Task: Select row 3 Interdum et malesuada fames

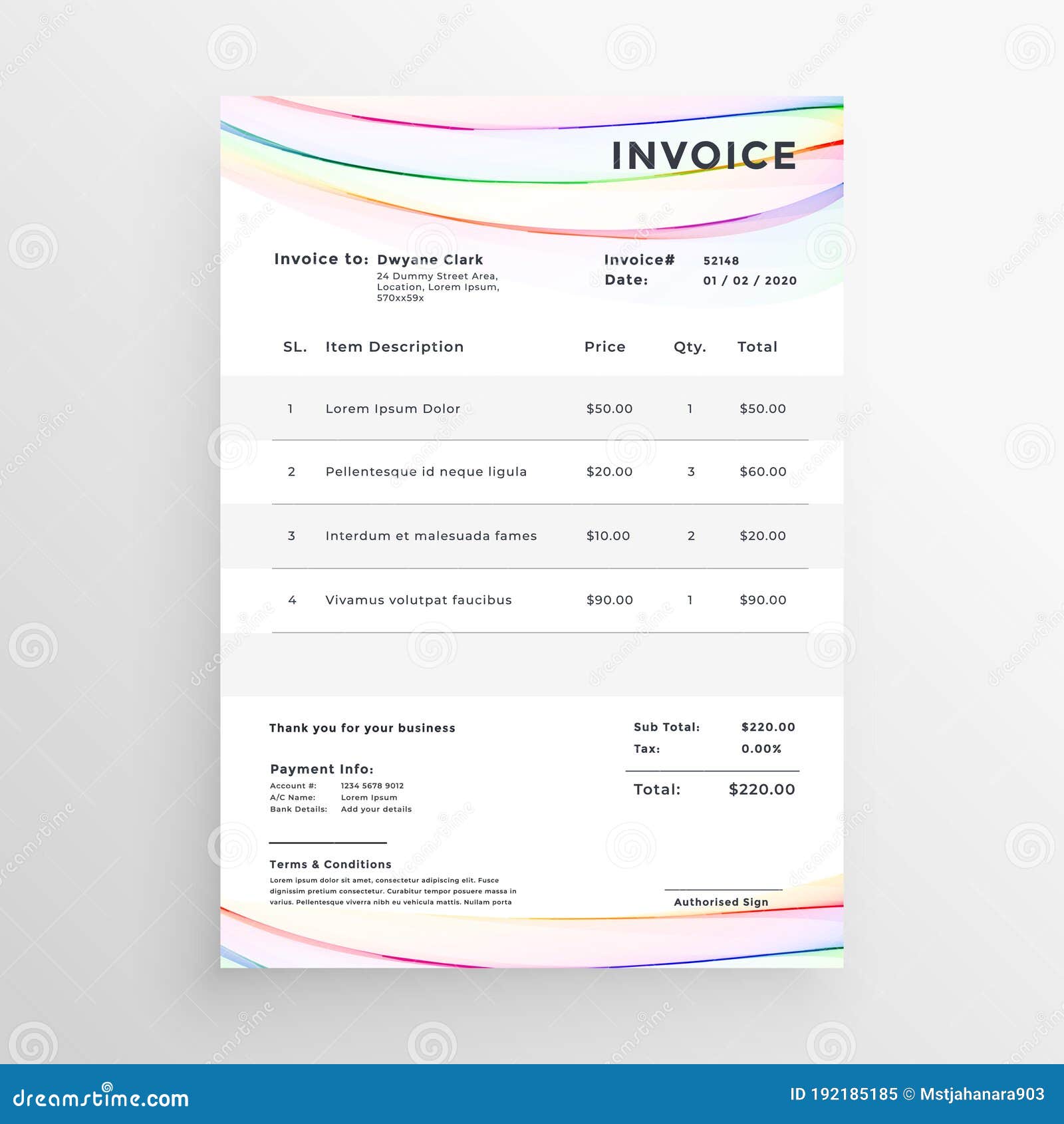Action: pos(432,535)
